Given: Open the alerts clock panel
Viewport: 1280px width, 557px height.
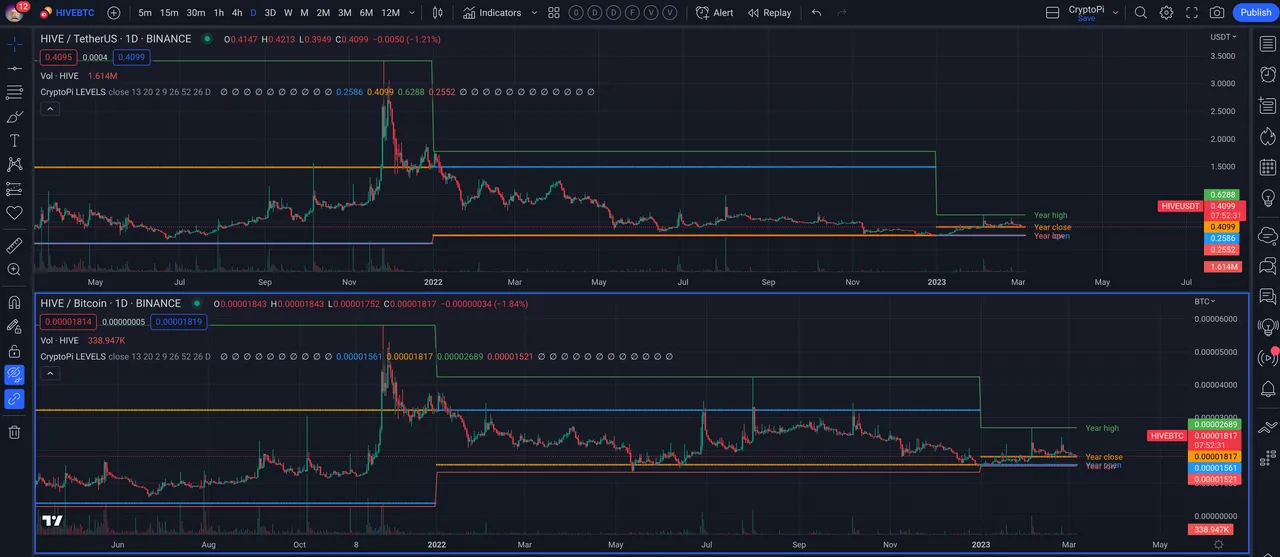Looking at the screenshot, I should [1267, 75].
